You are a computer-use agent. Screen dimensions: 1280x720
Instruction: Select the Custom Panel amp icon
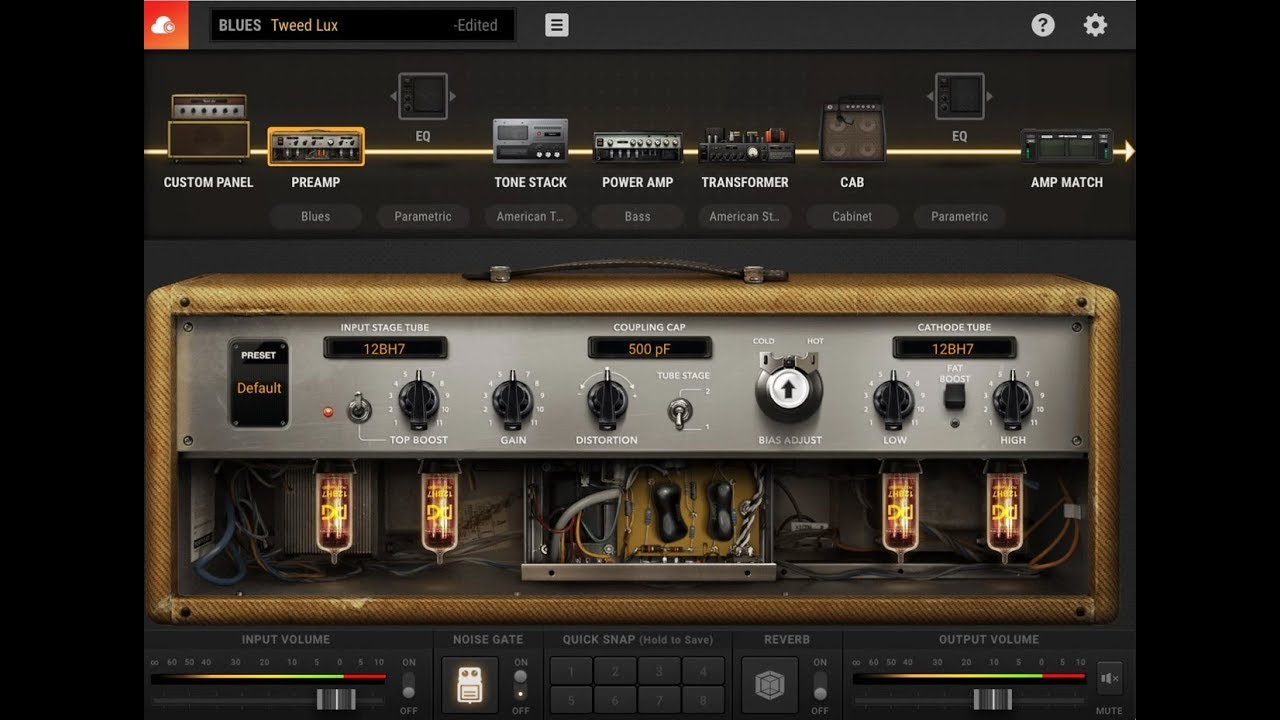tap(208, 128)
